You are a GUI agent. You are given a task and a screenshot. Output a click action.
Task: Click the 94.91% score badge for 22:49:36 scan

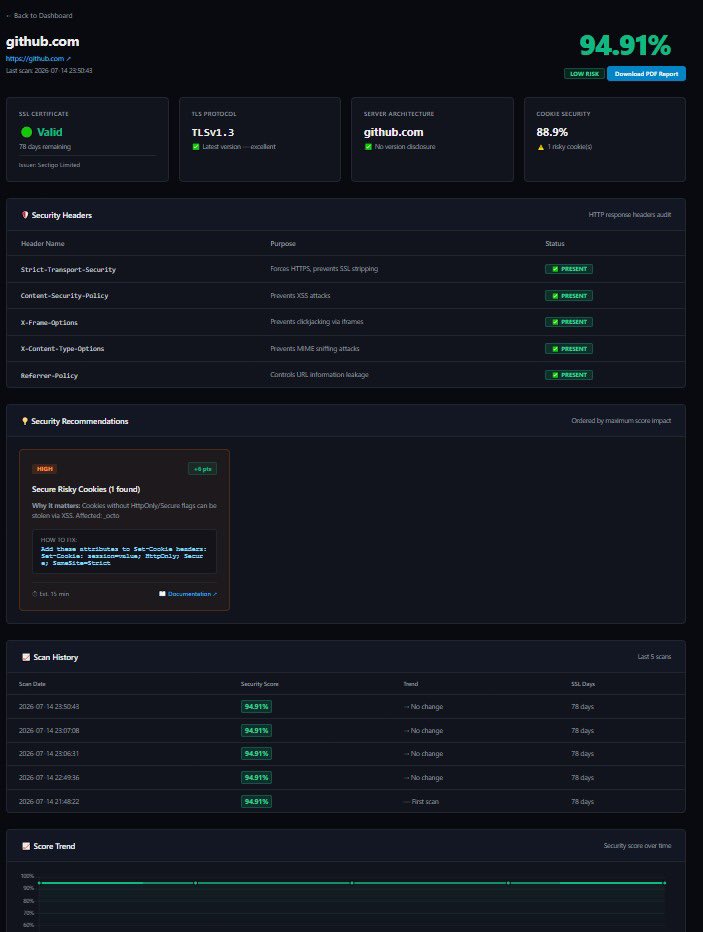tap(256, 777)
